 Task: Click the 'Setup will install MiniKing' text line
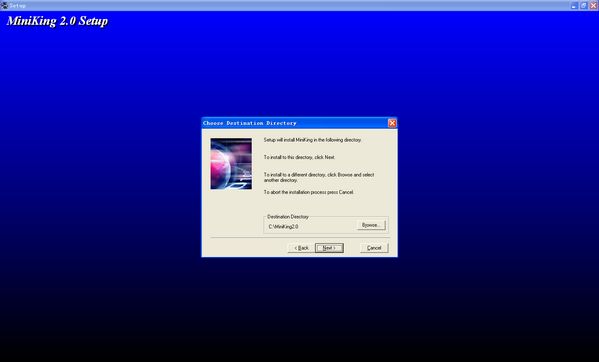312,140
